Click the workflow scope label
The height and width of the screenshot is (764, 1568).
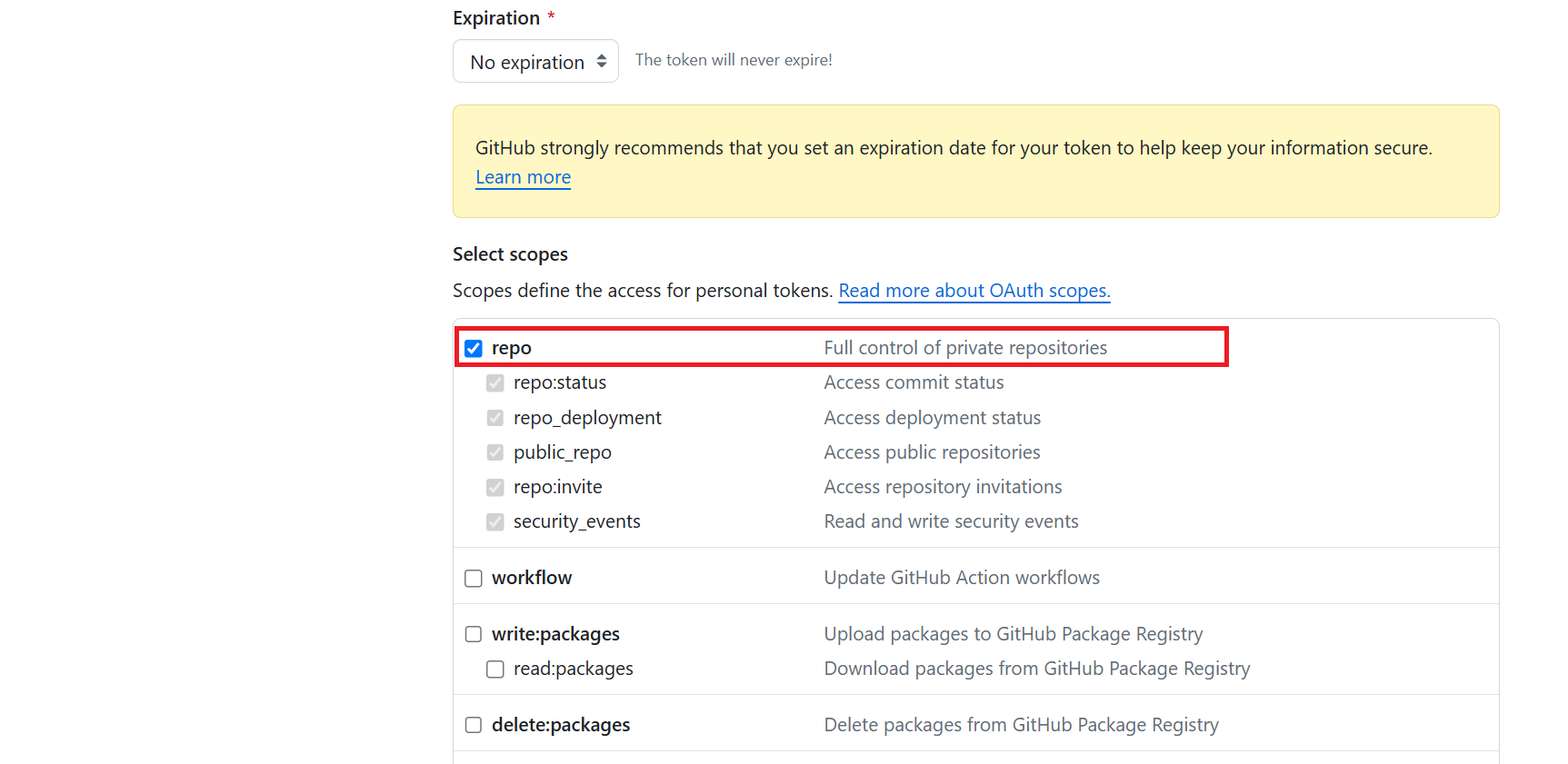tap(532, 578)
